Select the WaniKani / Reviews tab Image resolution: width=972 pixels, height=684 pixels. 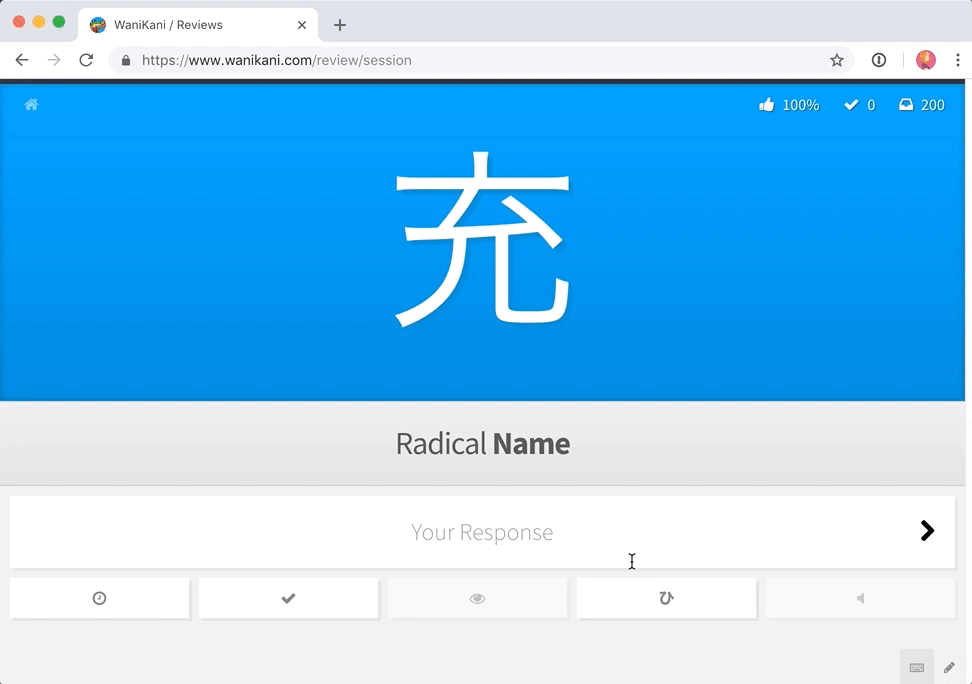[x=198, y=25]
